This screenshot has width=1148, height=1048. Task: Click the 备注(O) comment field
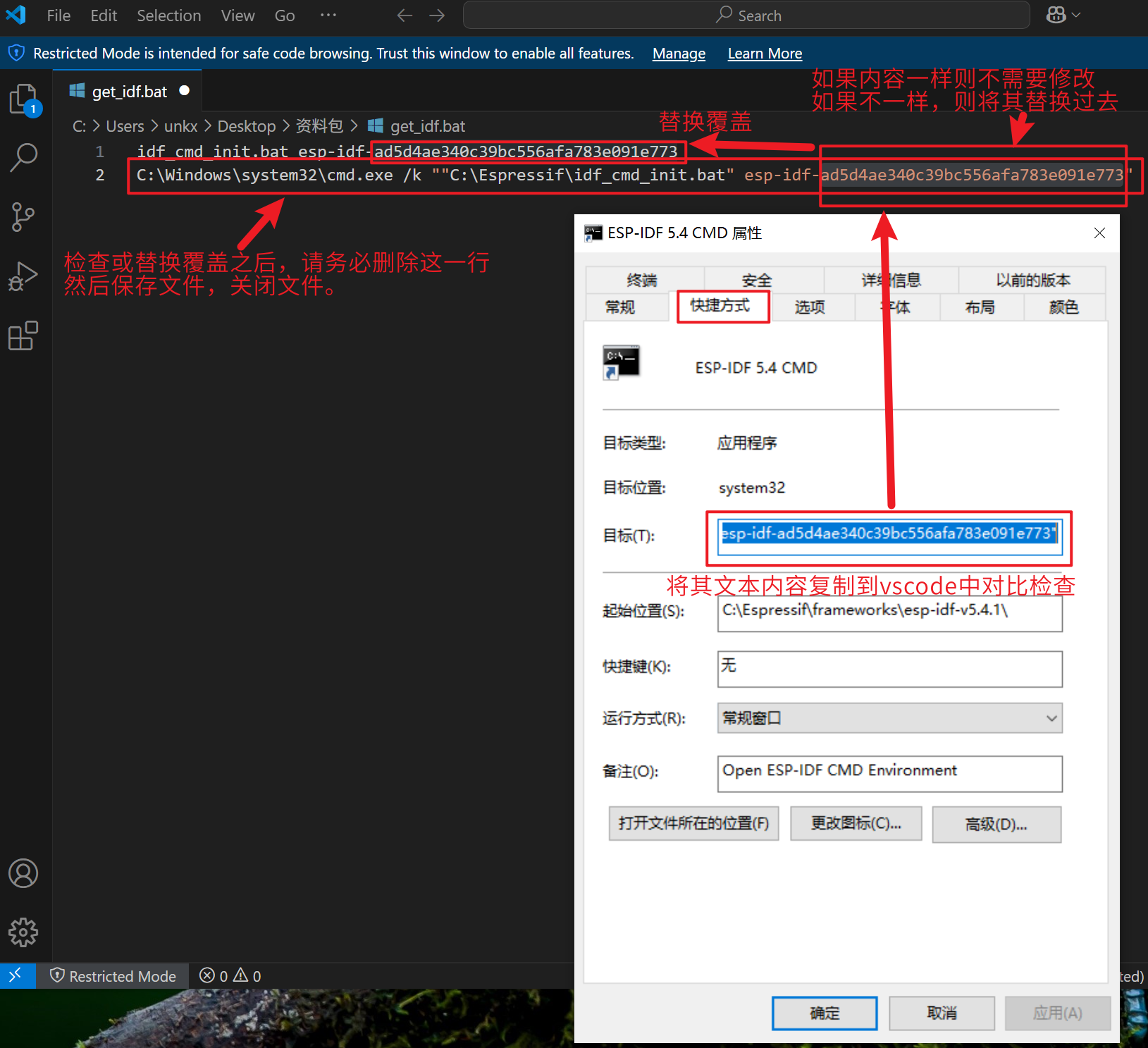pos(889,773)
